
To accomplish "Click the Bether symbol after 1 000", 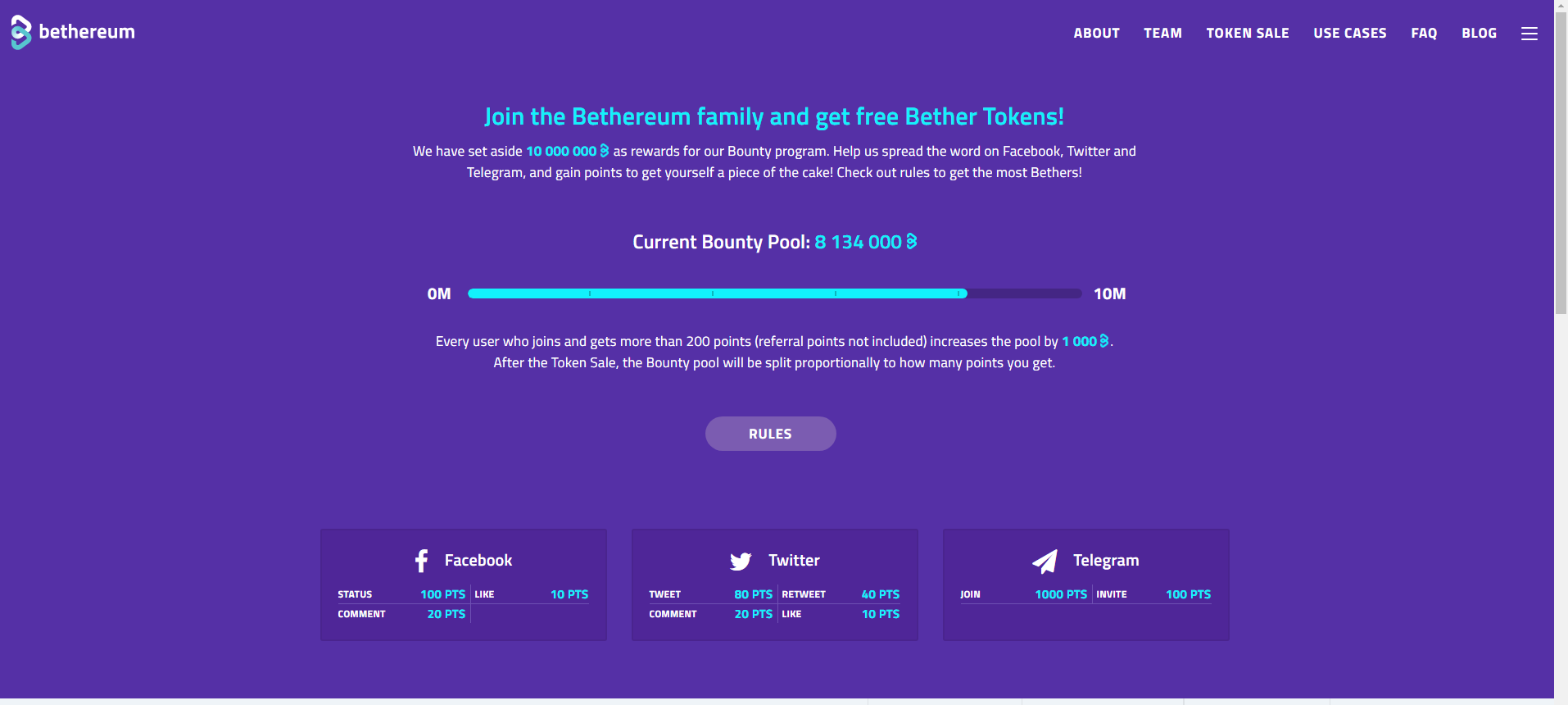I will click(1103, 341).
